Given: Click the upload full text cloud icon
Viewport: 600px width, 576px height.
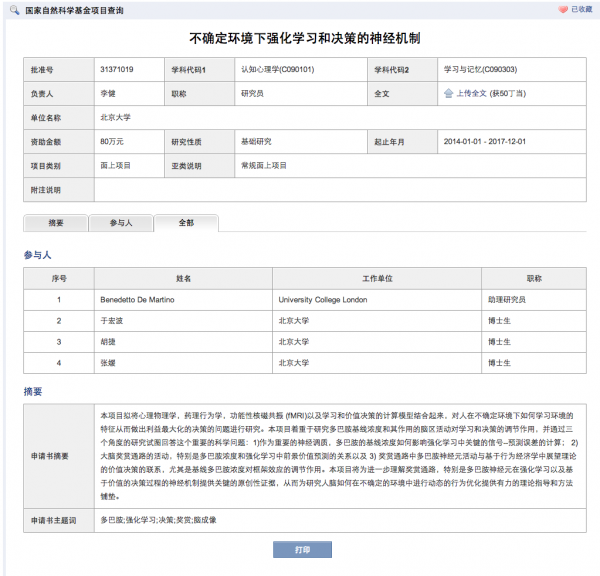Looking at the screenshot, I should pos(448,93).
